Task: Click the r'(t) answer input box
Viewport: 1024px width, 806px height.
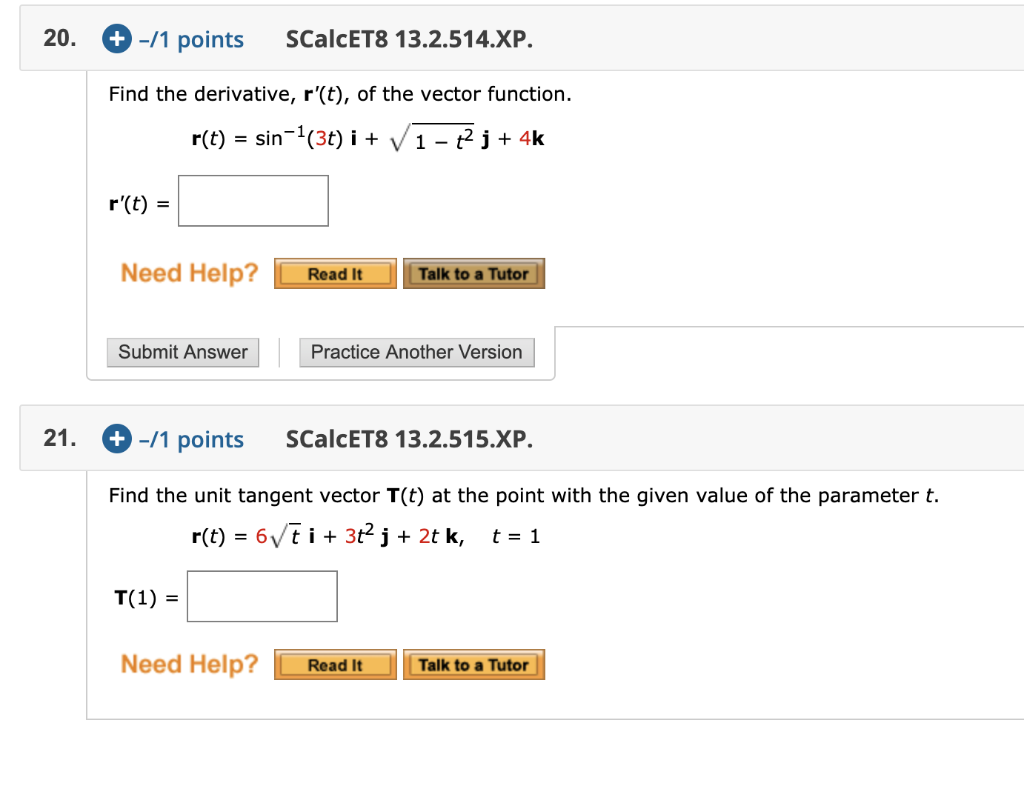Action: coord(253,200)
